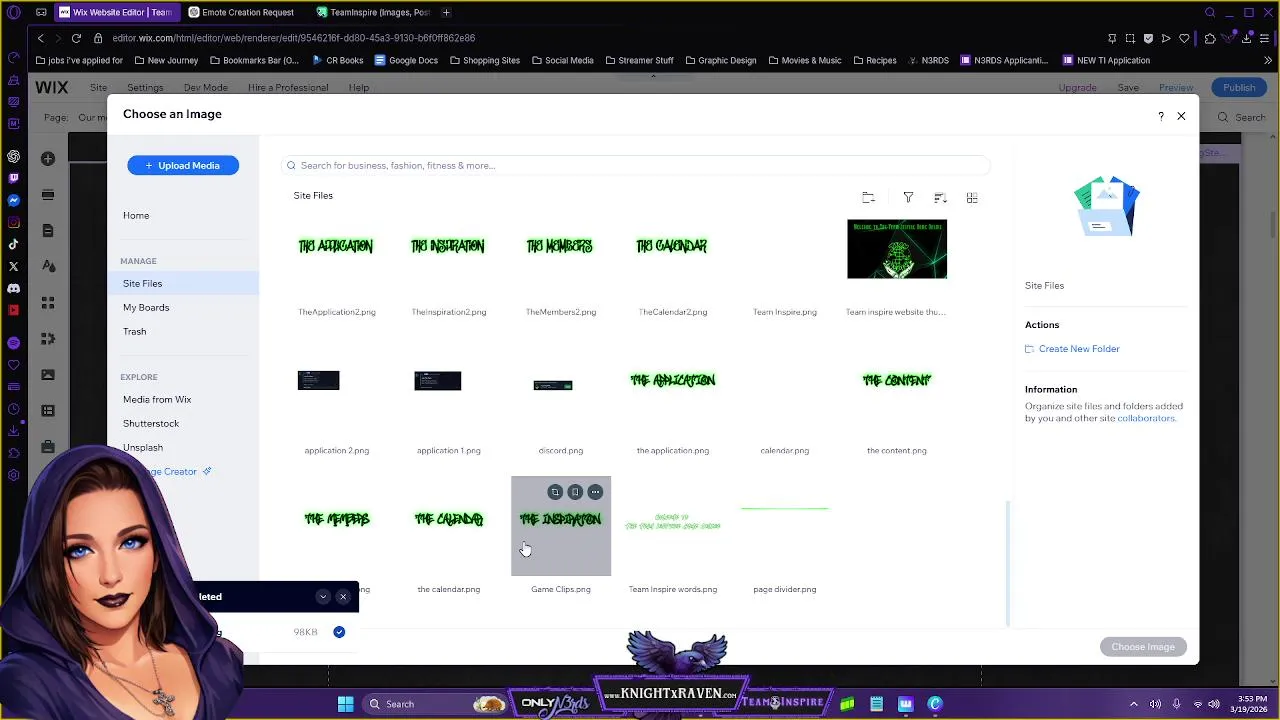Click Preview in Wix top bar

point(1176,88)
